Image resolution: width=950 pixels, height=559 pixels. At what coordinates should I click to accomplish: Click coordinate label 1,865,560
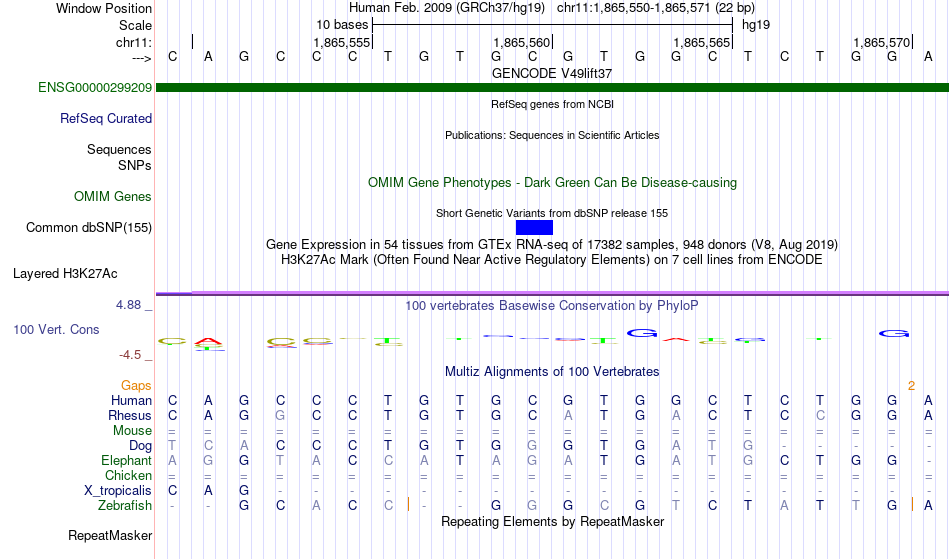click(521, 42)
